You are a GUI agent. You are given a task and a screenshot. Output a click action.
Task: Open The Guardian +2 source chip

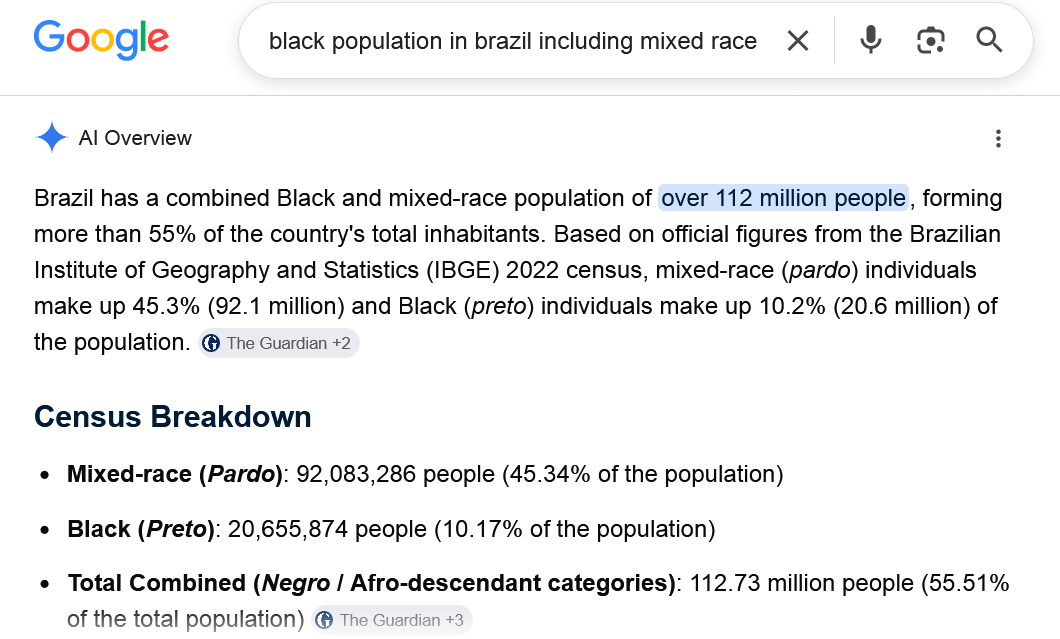pos(279,344)
